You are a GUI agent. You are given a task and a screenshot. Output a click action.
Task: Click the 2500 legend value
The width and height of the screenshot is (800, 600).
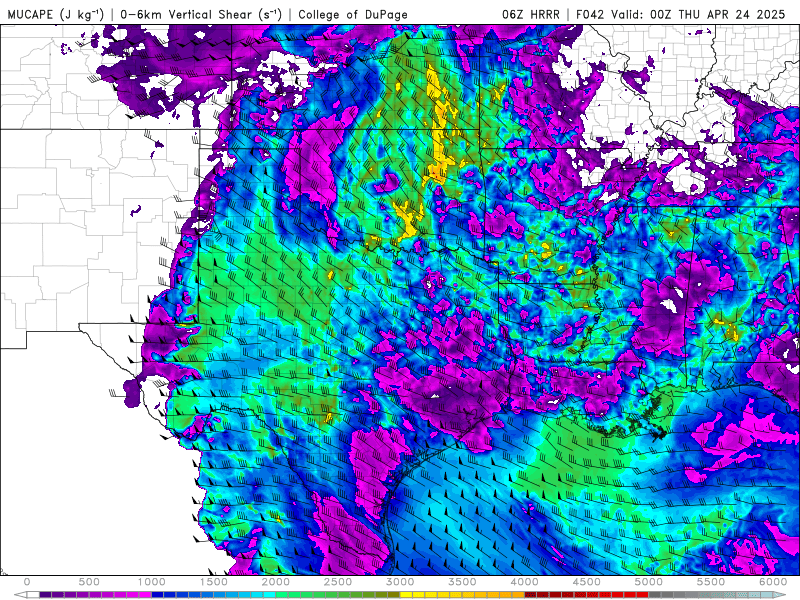(338, 582)
